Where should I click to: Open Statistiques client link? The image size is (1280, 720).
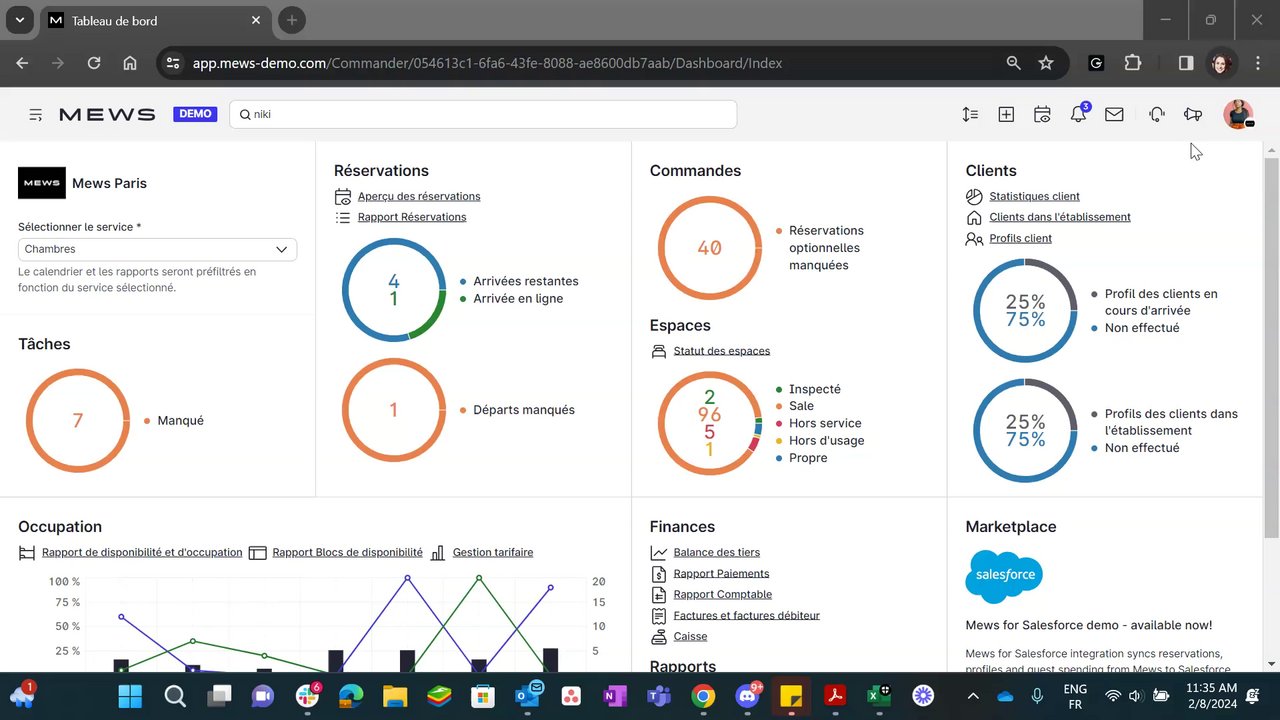coord(1035,196)
